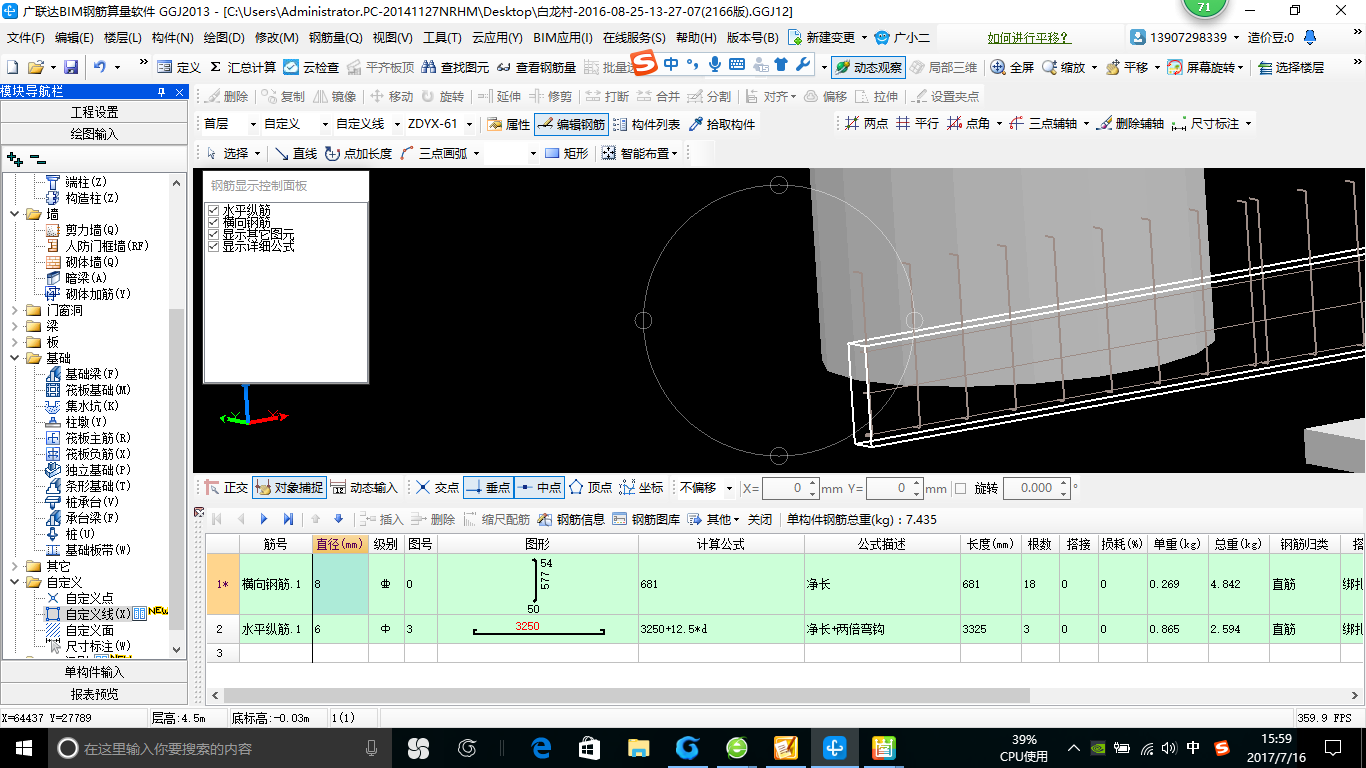Open the 如何进行平移? help link
Viewport: 1366px width, 768px height.
click(1029, 38)
